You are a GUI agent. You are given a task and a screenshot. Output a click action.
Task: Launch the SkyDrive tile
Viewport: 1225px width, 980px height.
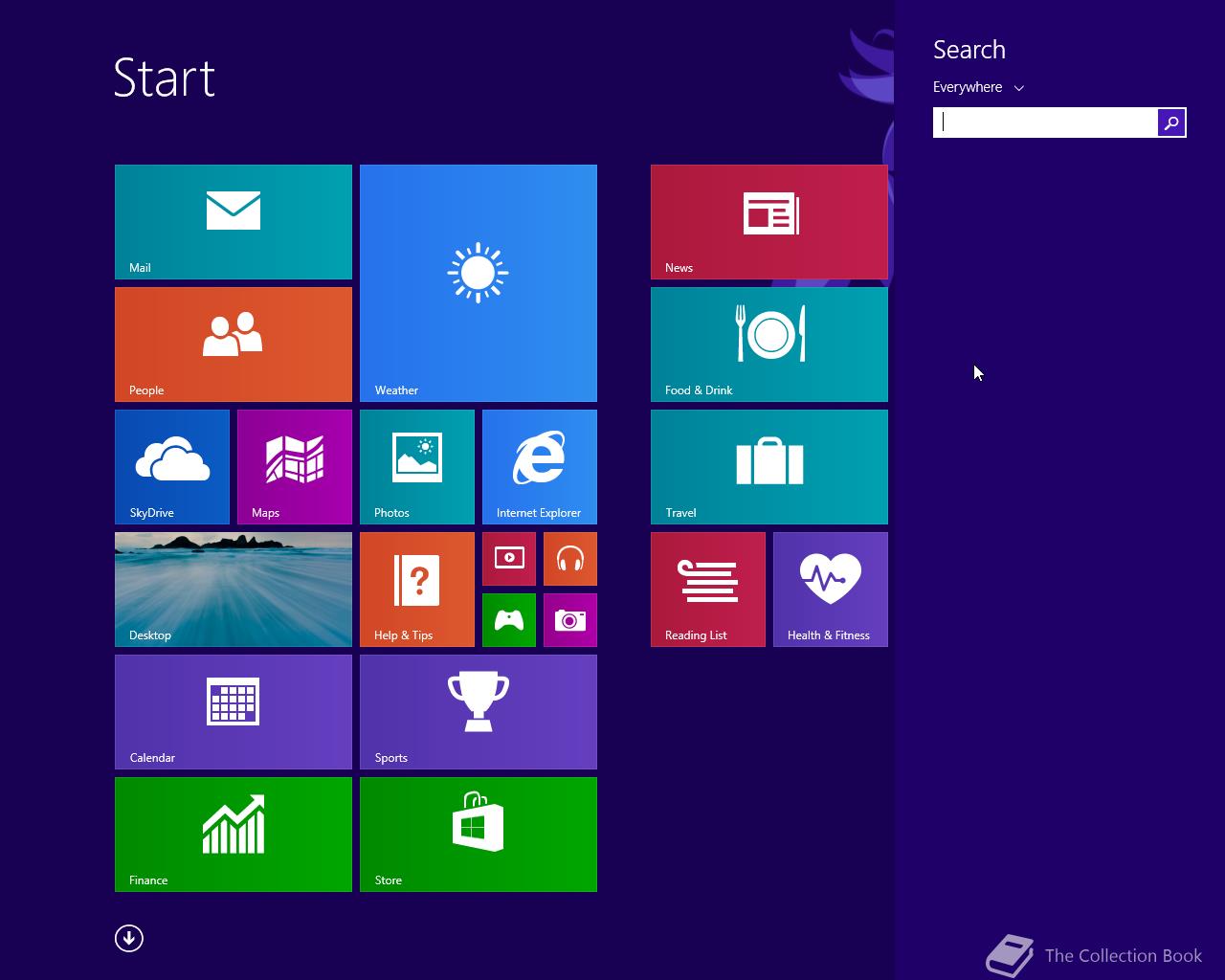point(172,467)
